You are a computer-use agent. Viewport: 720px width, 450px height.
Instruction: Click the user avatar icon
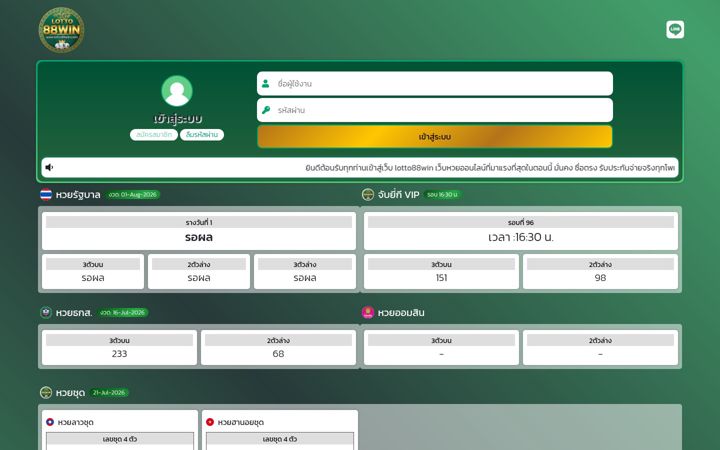pos(177,91)
